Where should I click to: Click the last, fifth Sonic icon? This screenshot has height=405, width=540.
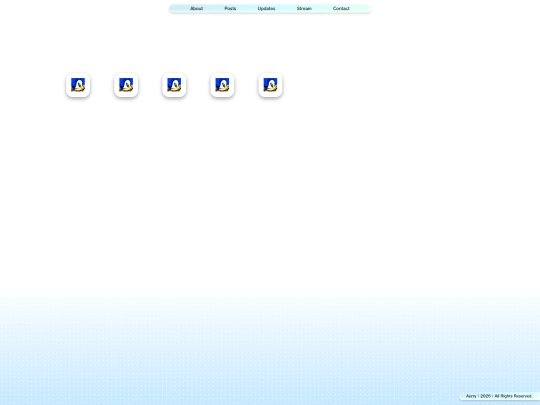pos(270,85)
